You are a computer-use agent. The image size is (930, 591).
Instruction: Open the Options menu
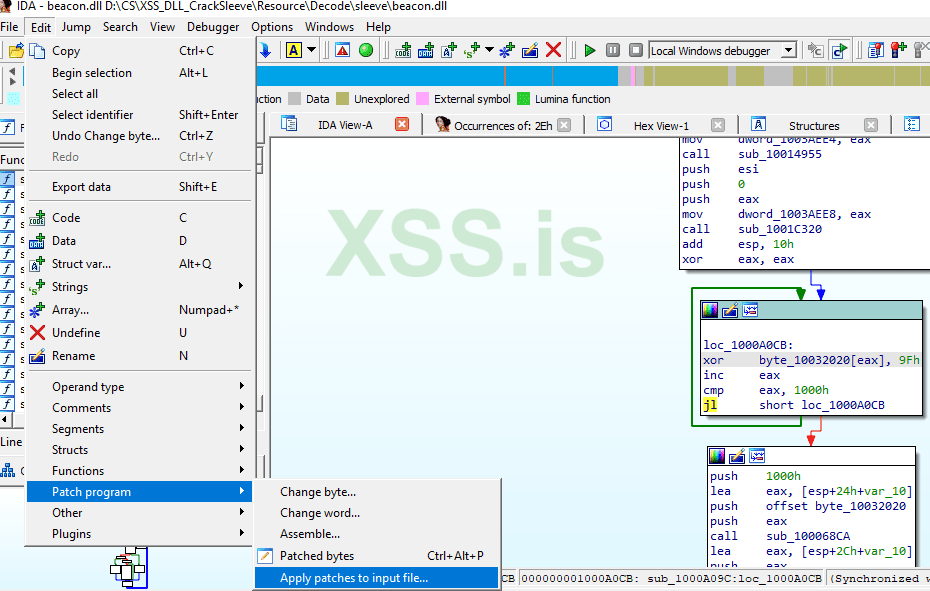272,27
